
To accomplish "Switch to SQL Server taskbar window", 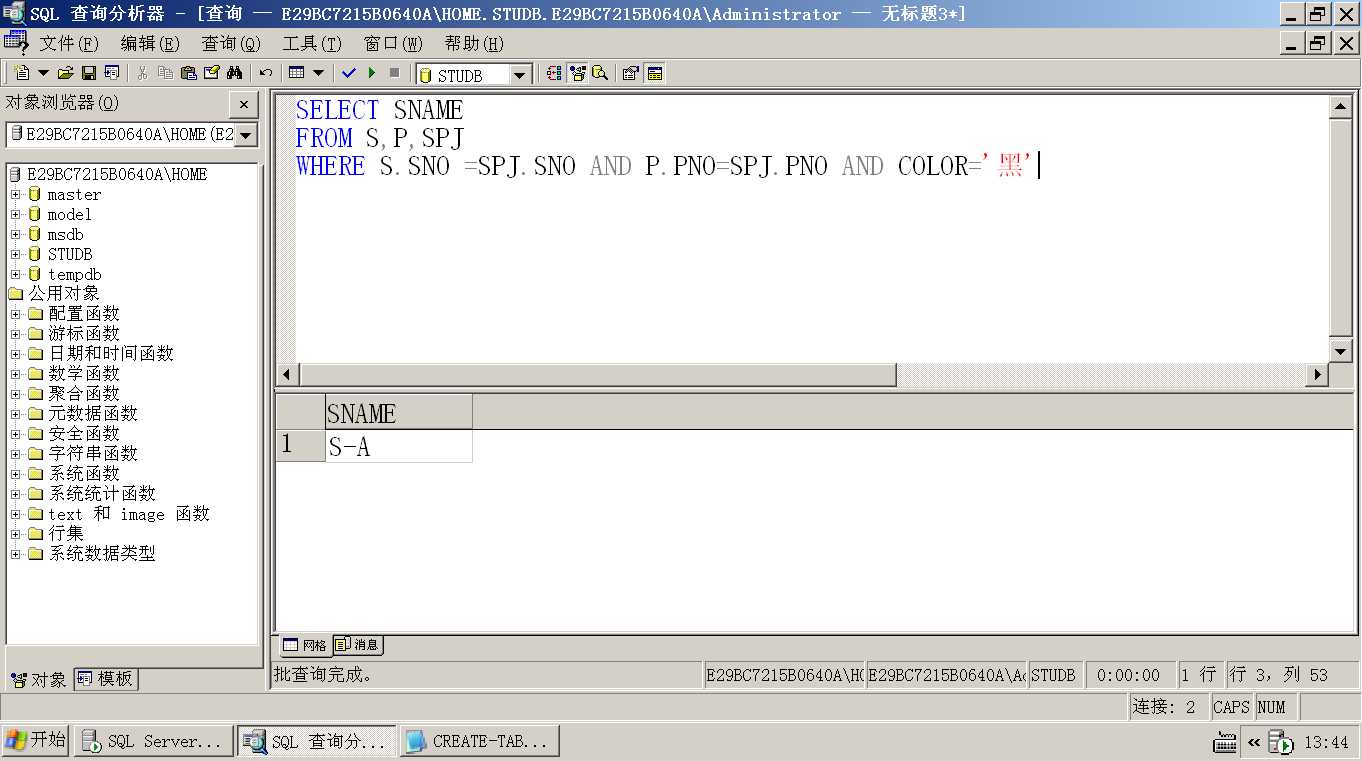I will (153, 742).
